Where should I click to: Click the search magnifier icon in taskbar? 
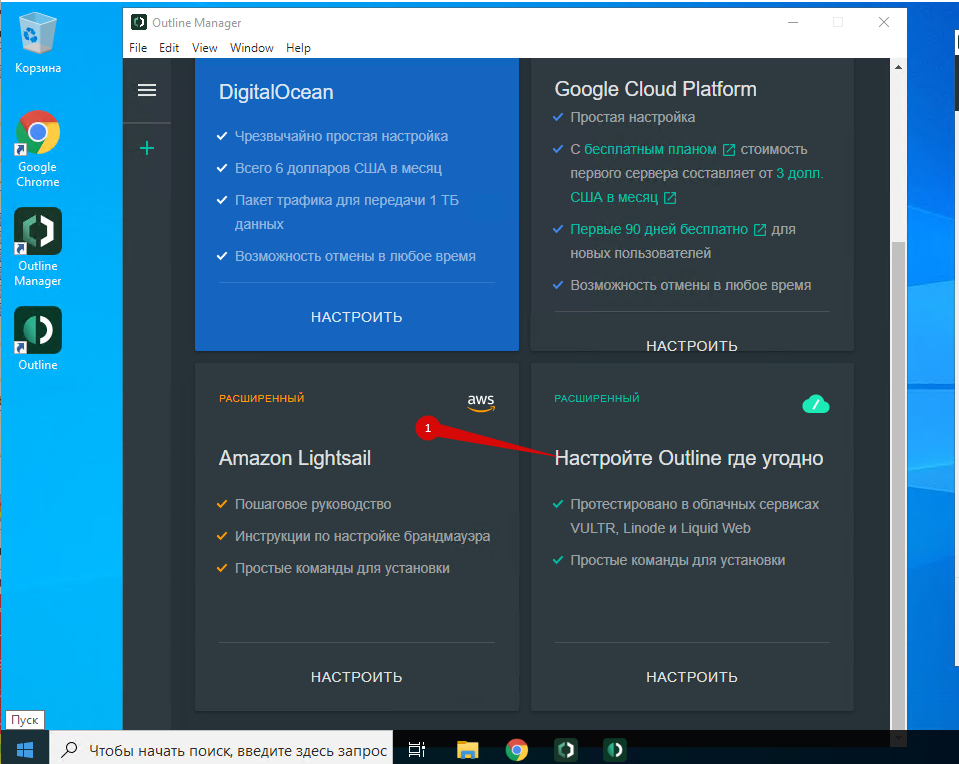click(70, 749)
